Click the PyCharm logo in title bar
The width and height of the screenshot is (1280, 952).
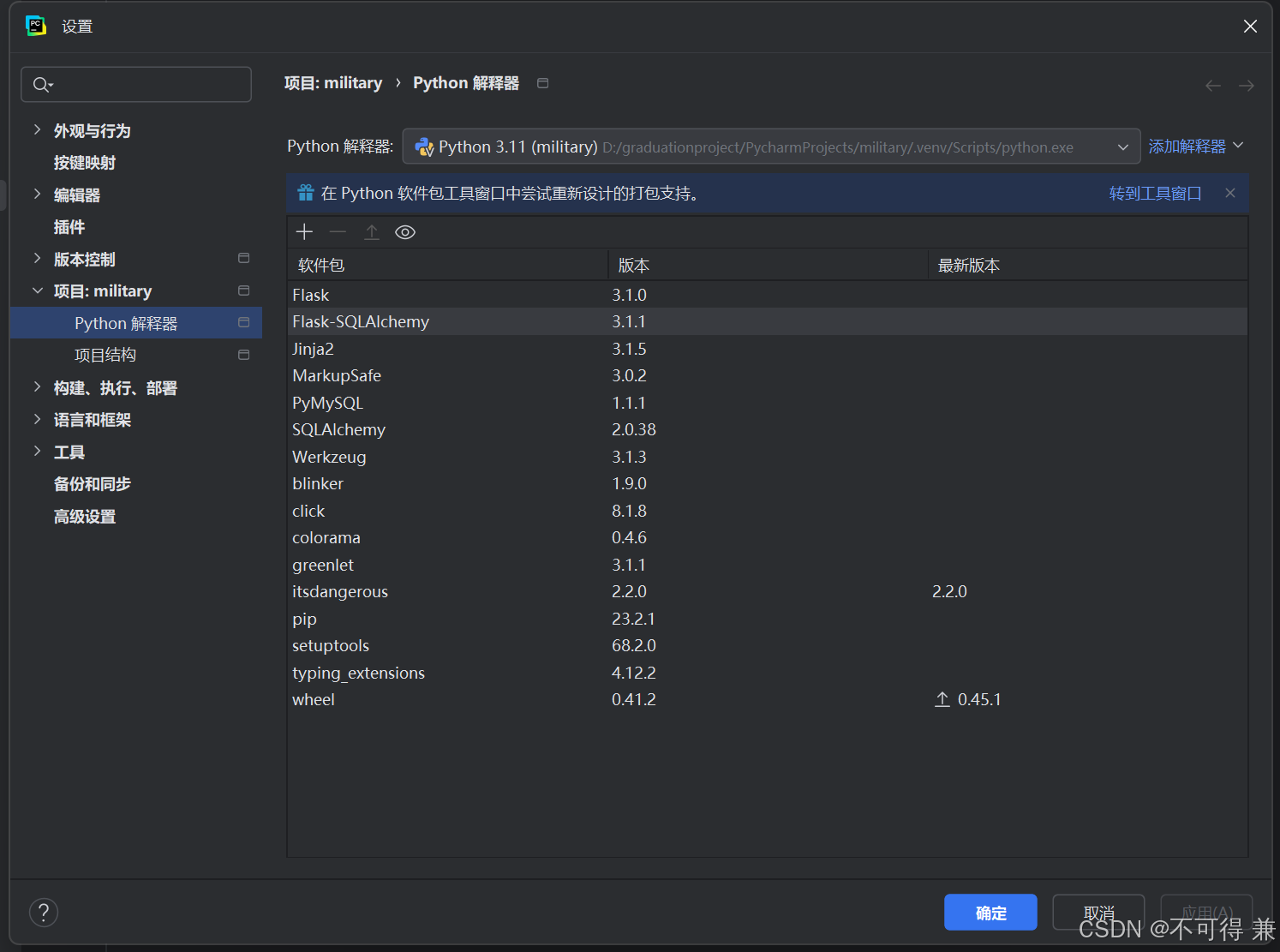(x=36, y=26)
